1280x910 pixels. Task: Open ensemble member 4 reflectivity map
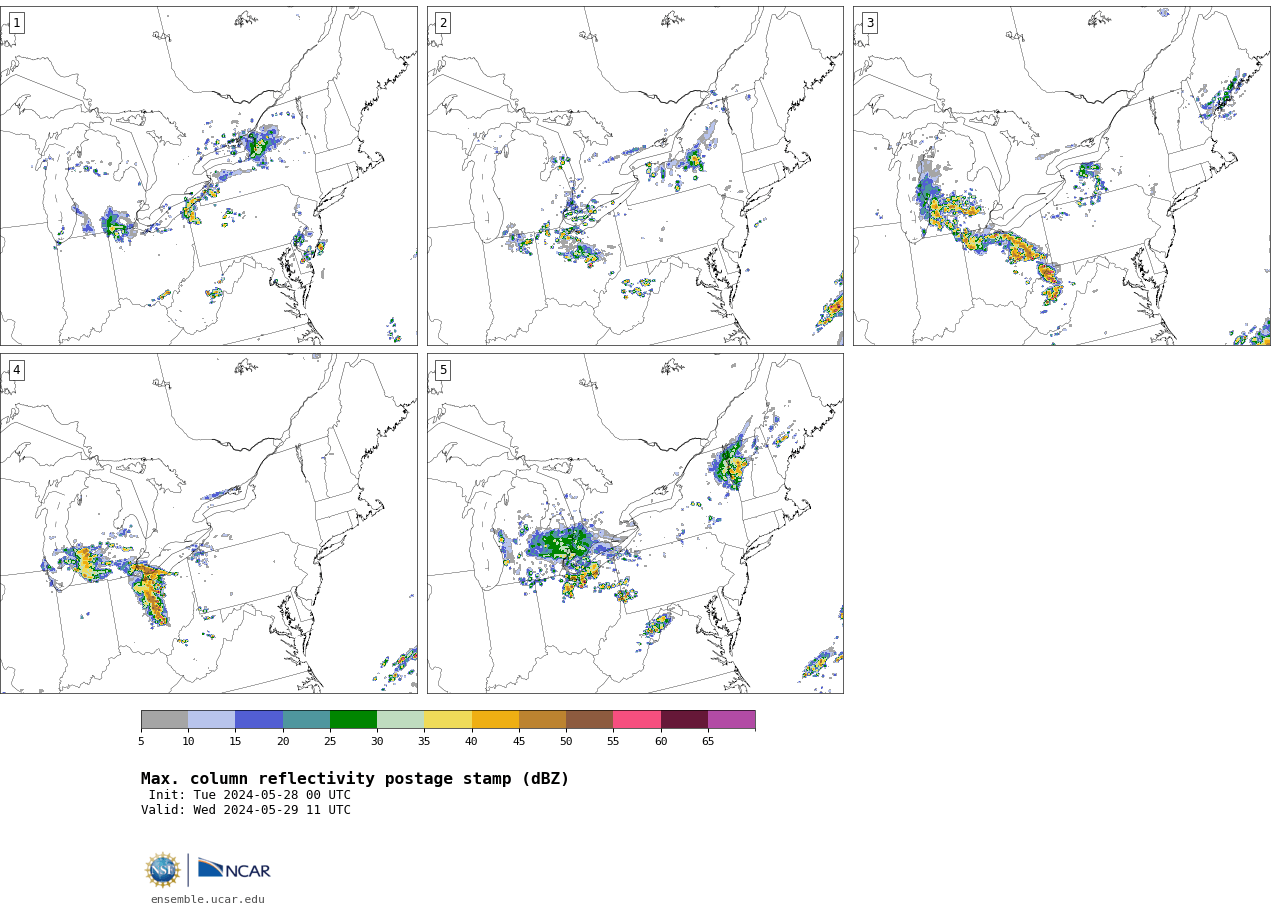[208, 523]
